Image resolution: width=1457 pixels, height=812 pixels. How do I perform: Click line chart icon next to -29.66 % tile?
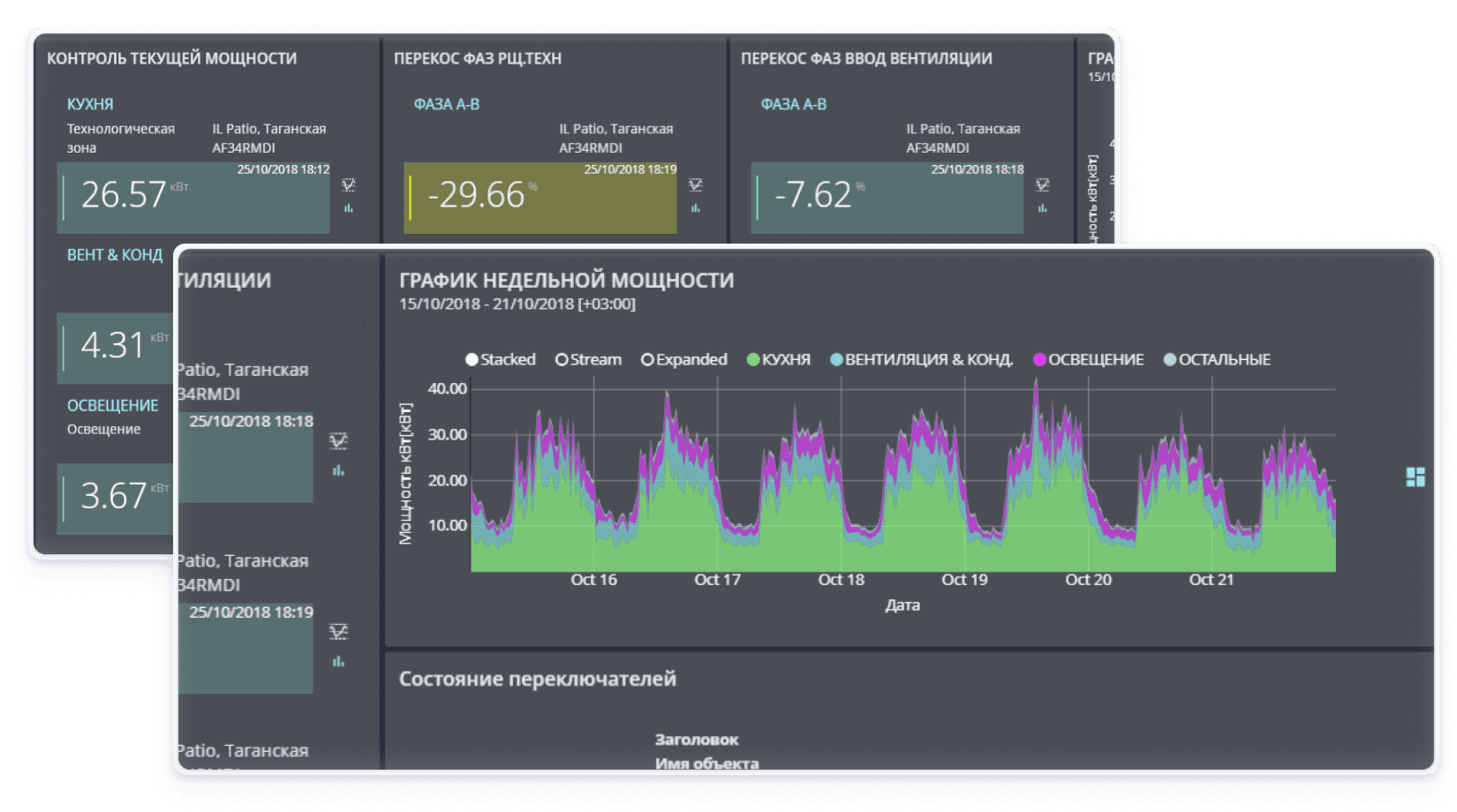tap(696, 184)
